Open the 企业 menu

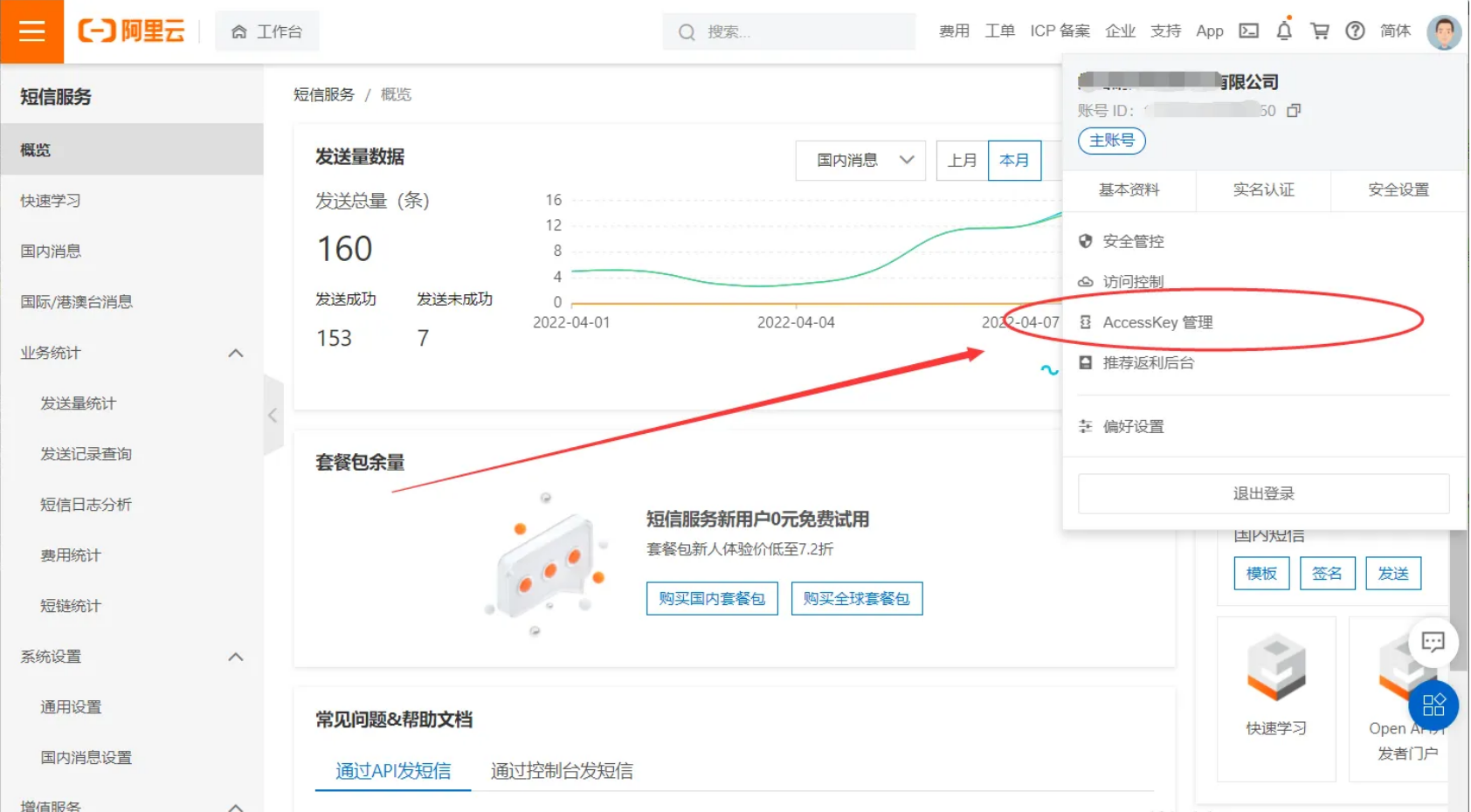coord(1120,31)
